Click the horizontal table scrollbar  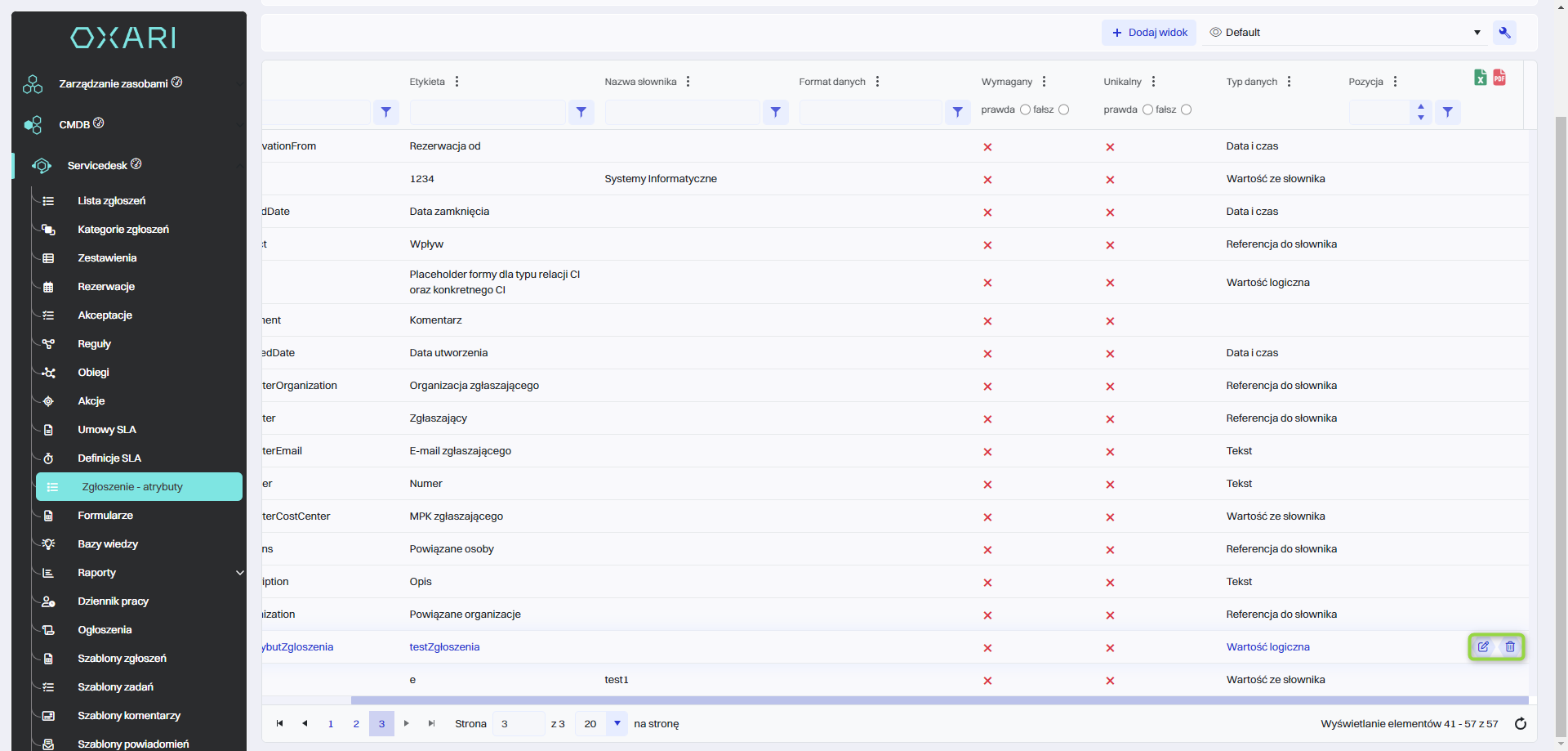(939, 700)
